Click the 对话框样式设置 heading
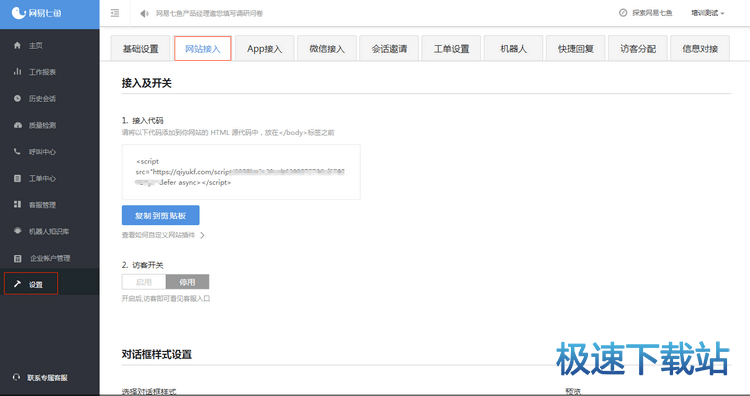The height and width of the screenshot is (396, 750). pyautogui.click(x=156, y=354)
